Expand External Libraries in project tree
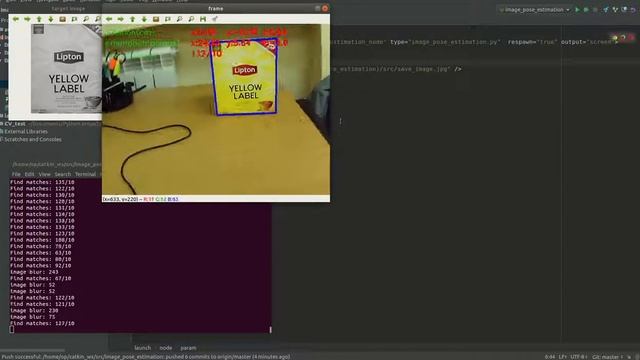 pos(26,131)
